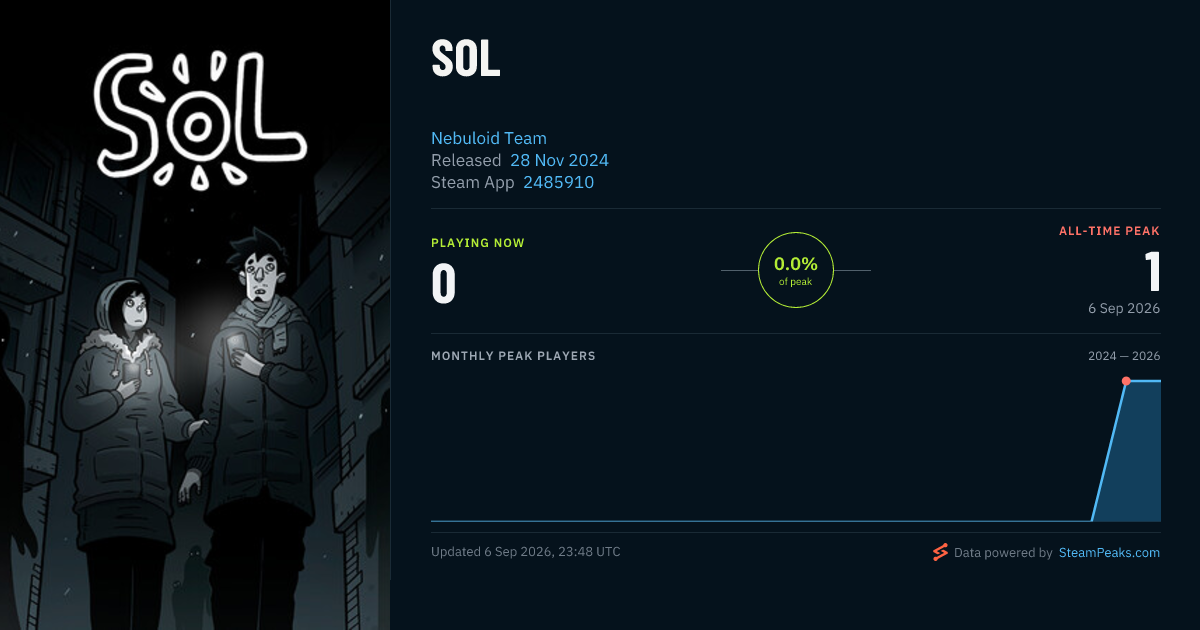
Task: Click the 0.0% of peak circle
Action: click(x=796, y=270)
